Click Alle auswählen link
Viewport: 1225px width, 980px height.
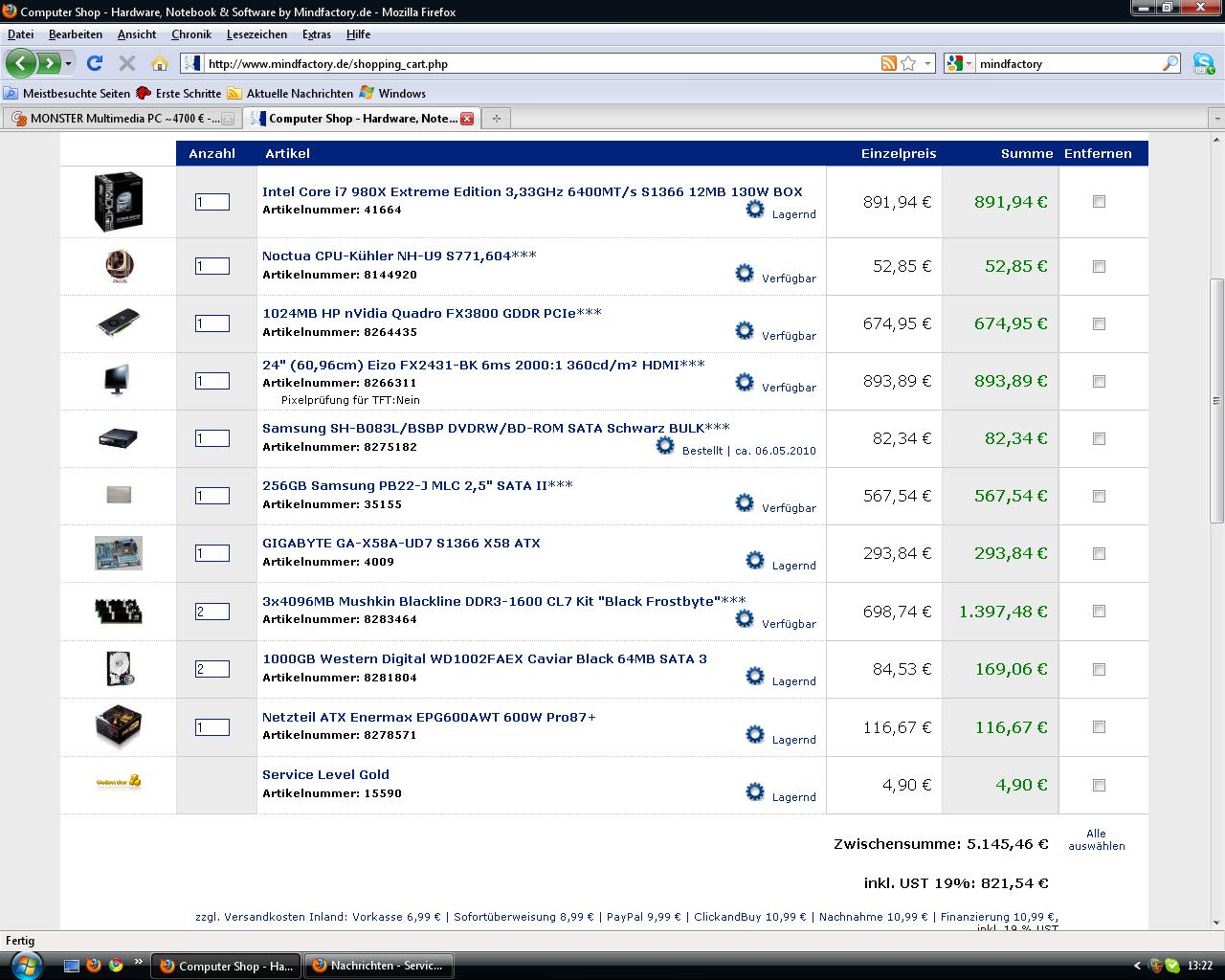click(x=1097, y=839)
